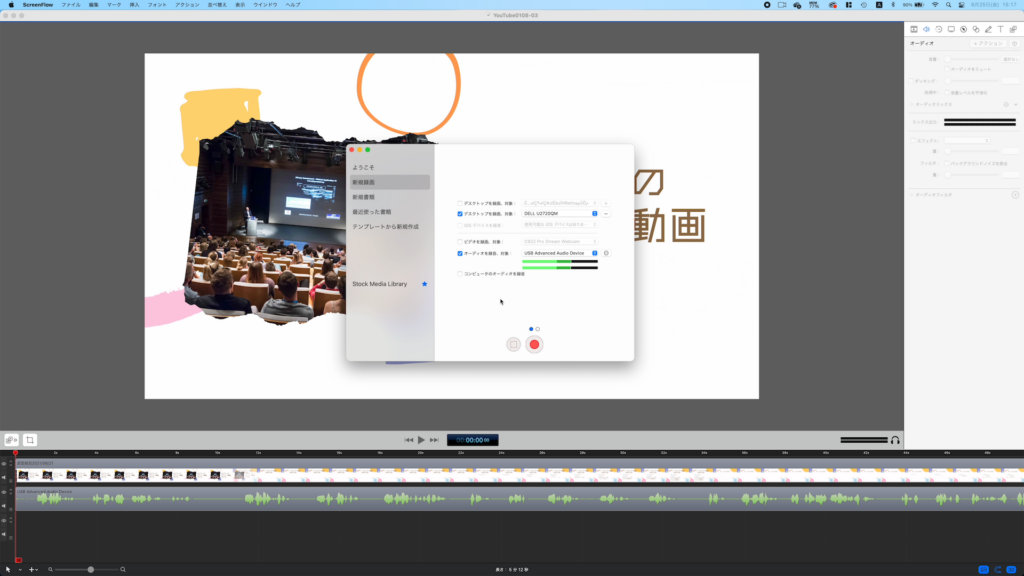The height and width of the screenshot is (576, 1024).
Task: Open Stock Media Library from the sidebar
Action: pyautogui.click(x=379, y=283)
